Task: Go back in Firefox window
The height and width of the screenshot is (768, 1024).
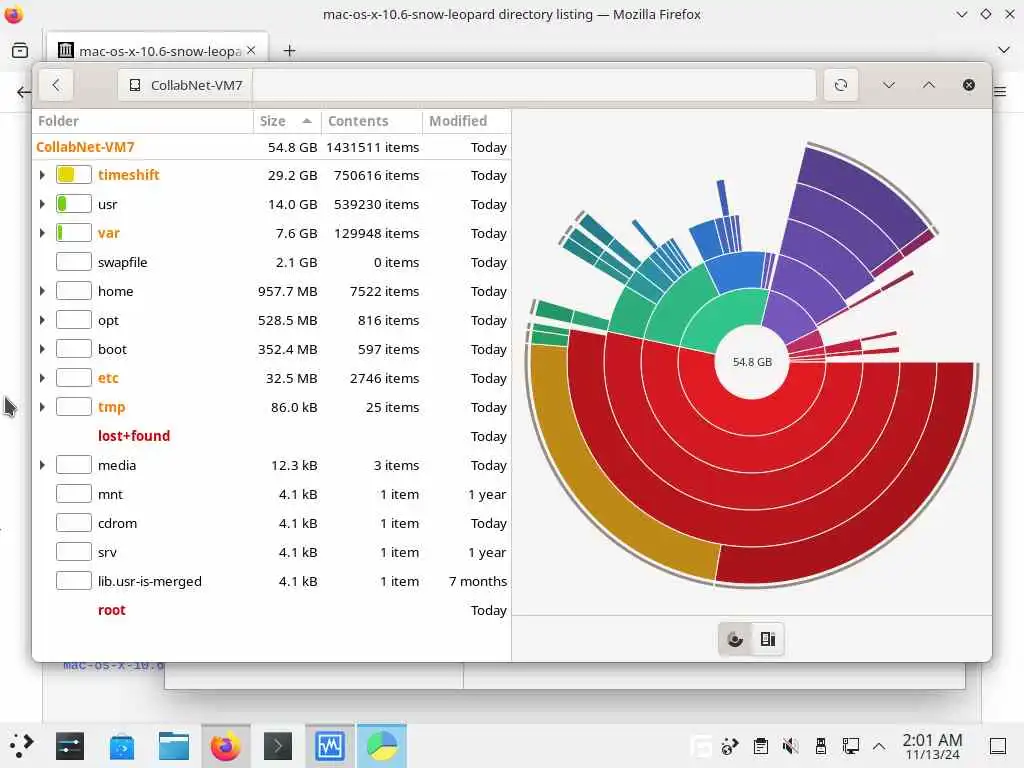Action: [24, 92]
